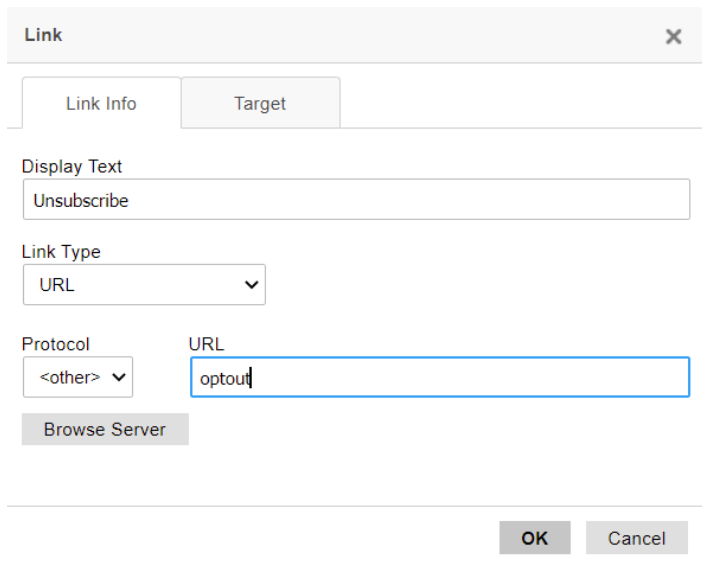Dismiss the dialog using Cancel
Image resolution: width=715 pixels, height=571 pixels.
637,538
